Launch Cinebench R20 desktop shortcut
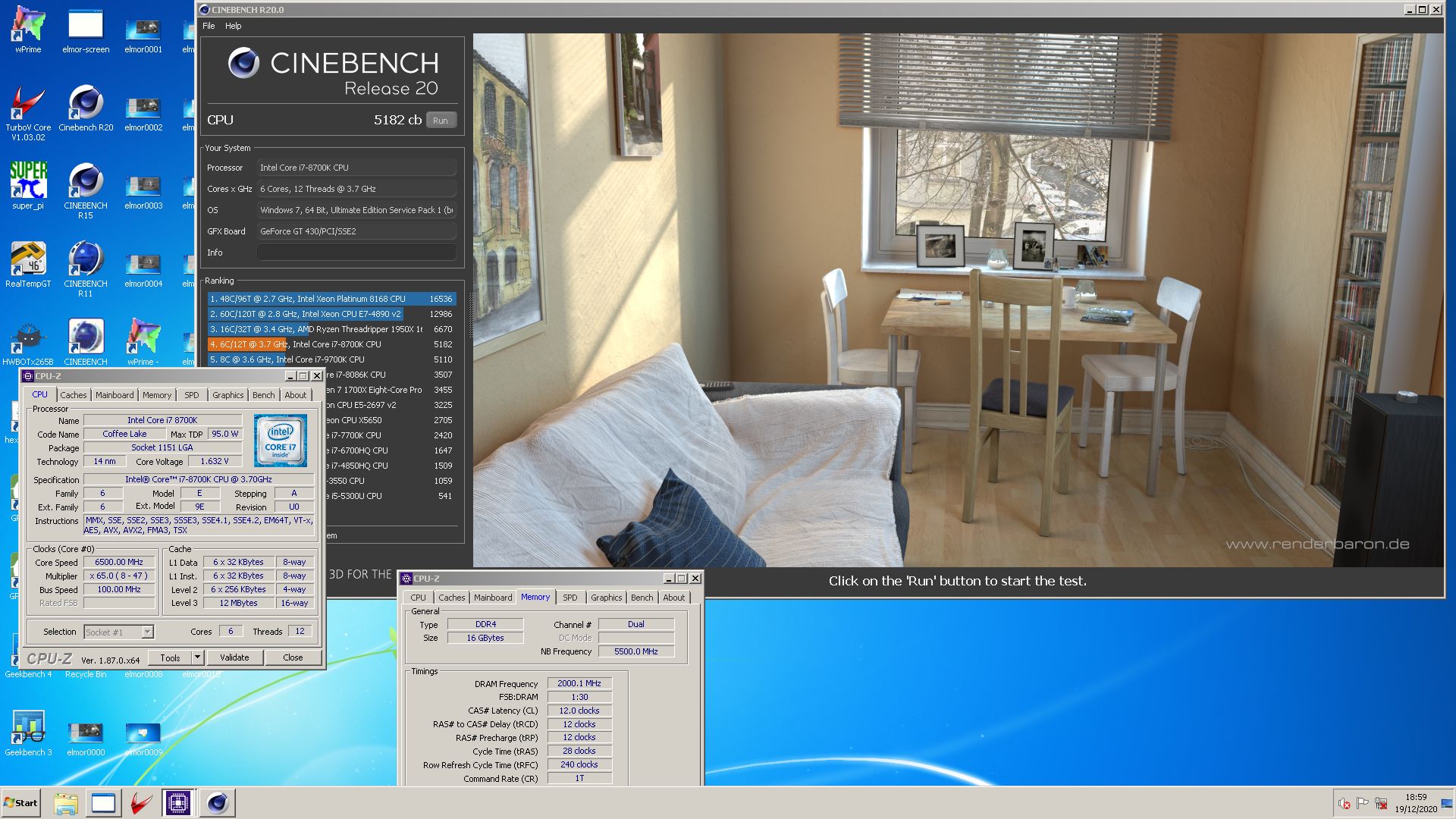The width and height of the screenshot is (1456, 819). [86, 108]
